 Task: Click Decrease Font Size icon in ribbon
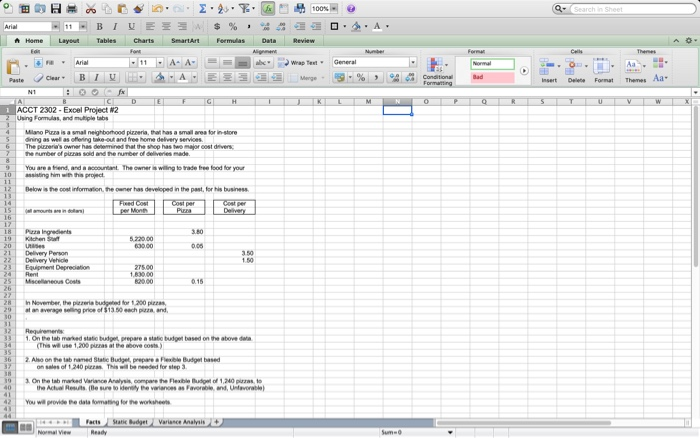pos(189,63)
